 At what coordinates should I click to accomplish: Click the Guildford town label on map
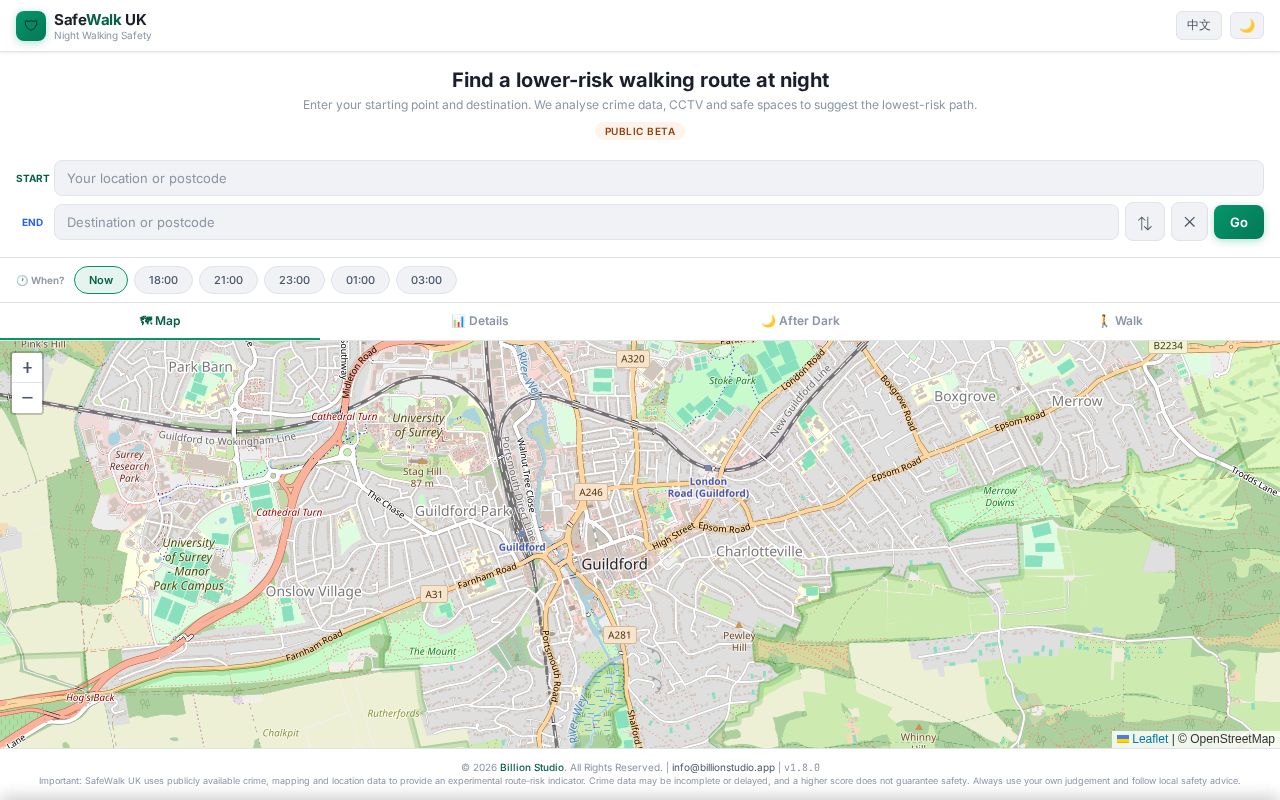tap(614, 564)
